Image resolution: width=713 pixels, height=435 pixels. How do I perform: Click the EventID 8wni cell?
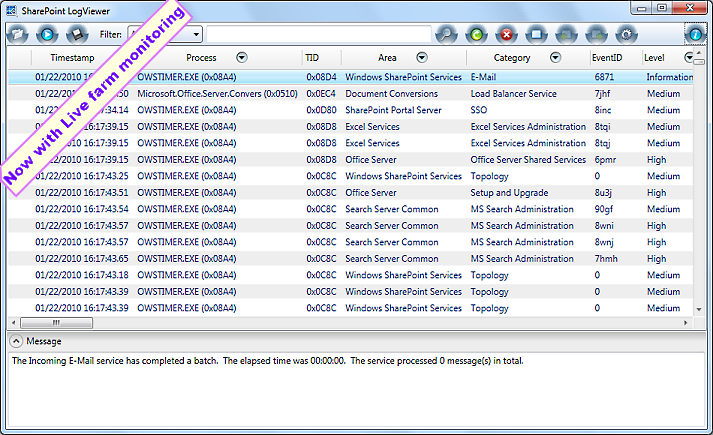(604, 225)
